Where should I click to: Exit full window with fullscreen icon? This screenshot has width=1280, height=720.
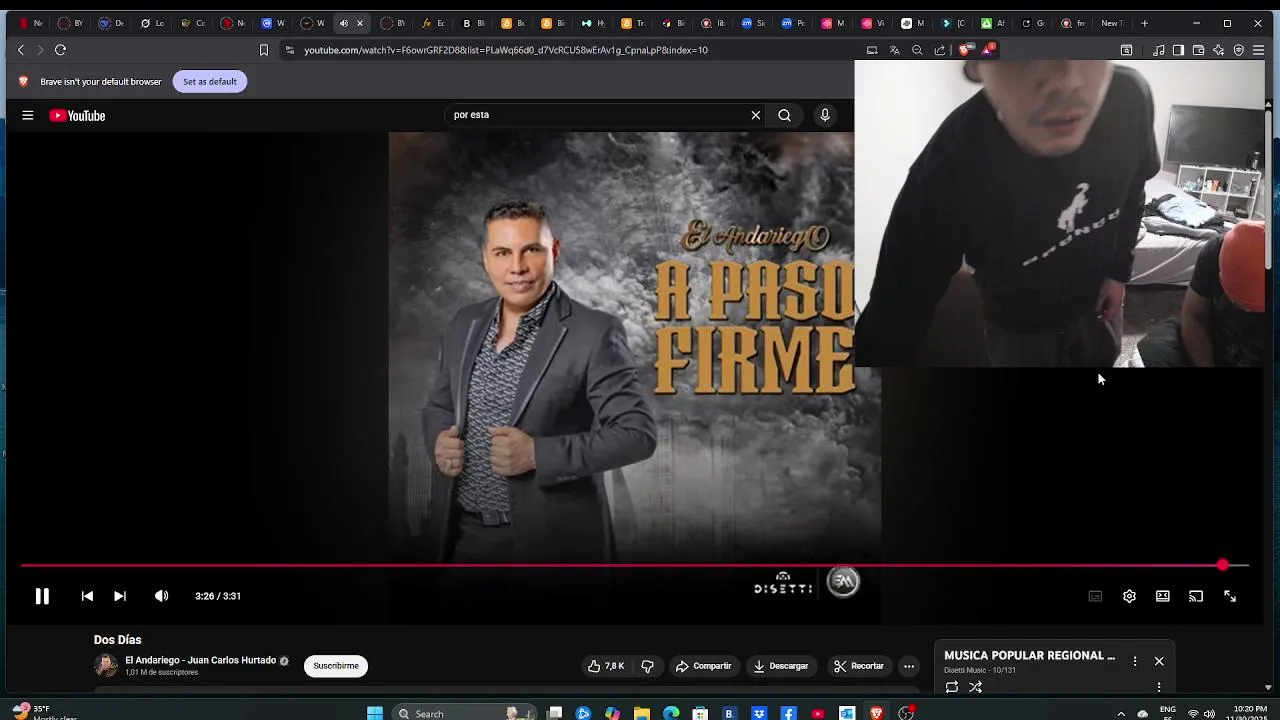click(x=1230, y=596)
